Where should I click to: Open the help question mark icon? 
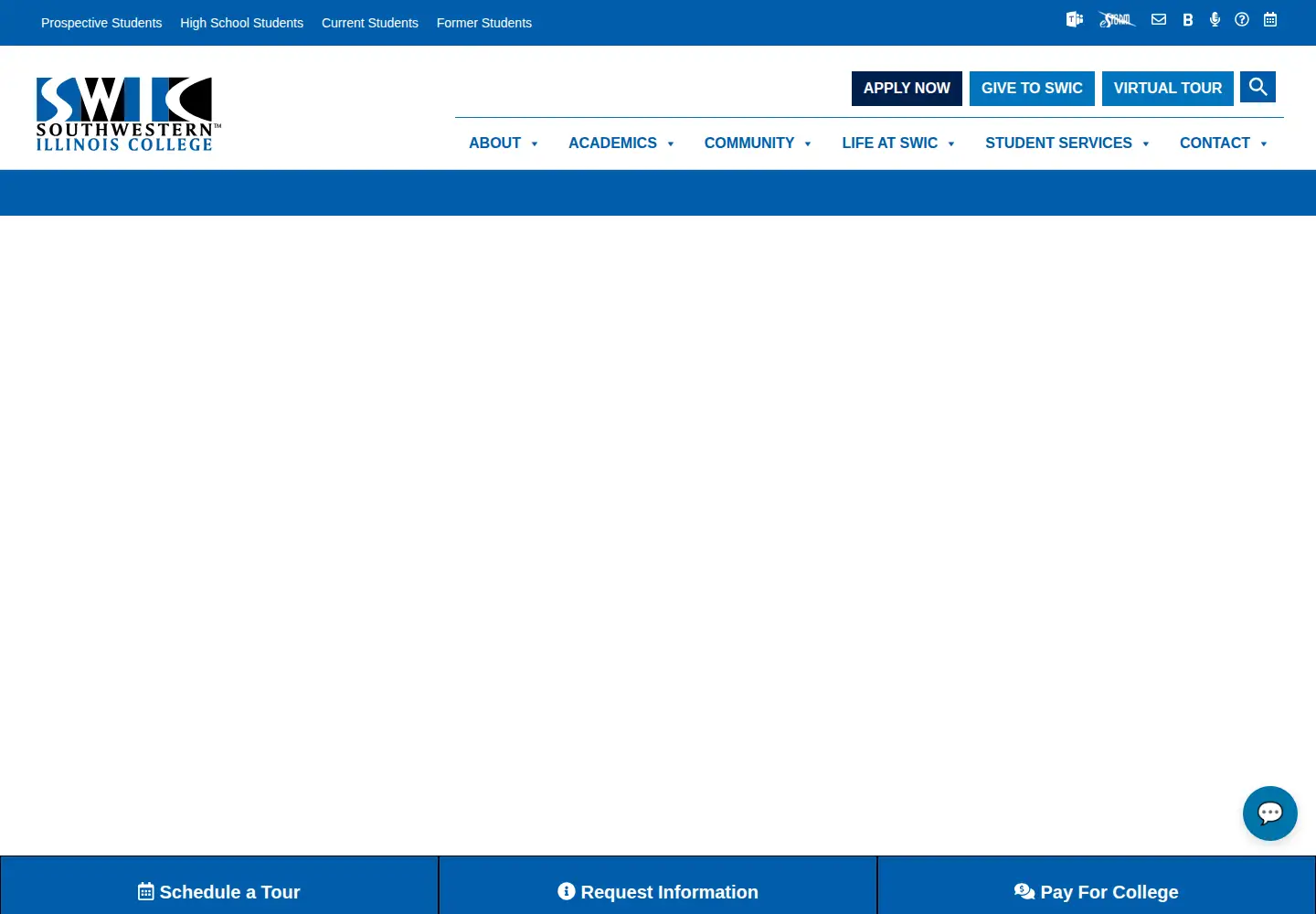1242,19
